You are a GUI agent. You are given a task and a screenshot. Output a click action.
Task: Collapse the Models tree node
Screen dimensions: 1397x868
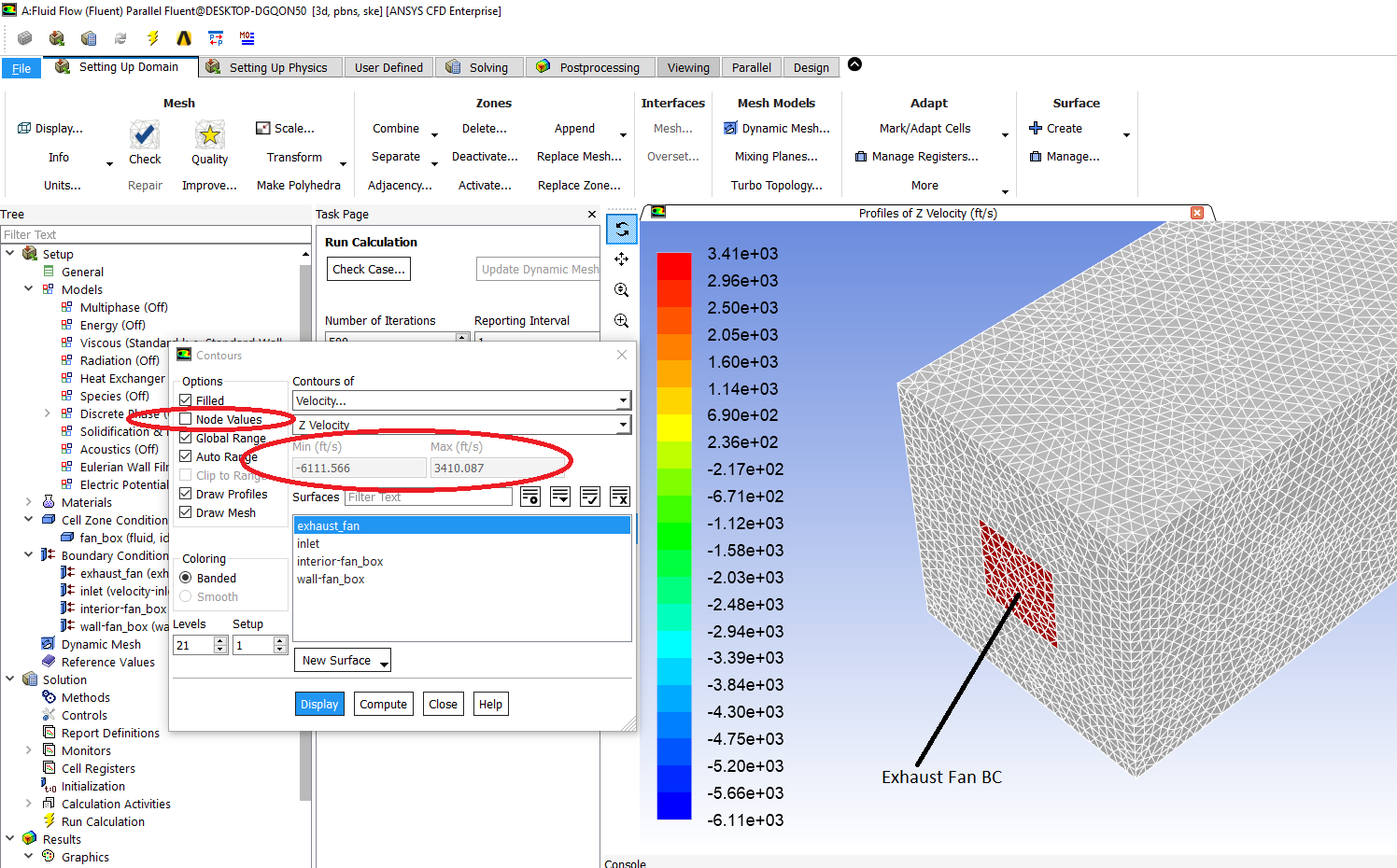29,289
